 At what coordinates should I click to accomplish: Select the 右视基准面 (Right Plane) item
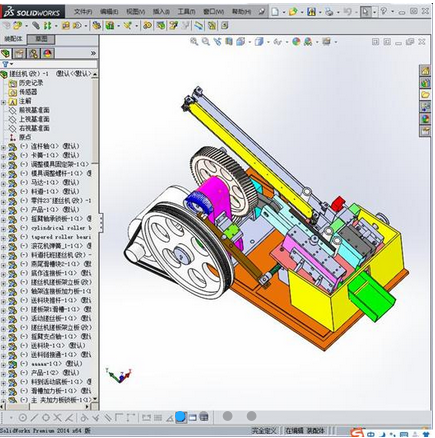tap(34, 128)
